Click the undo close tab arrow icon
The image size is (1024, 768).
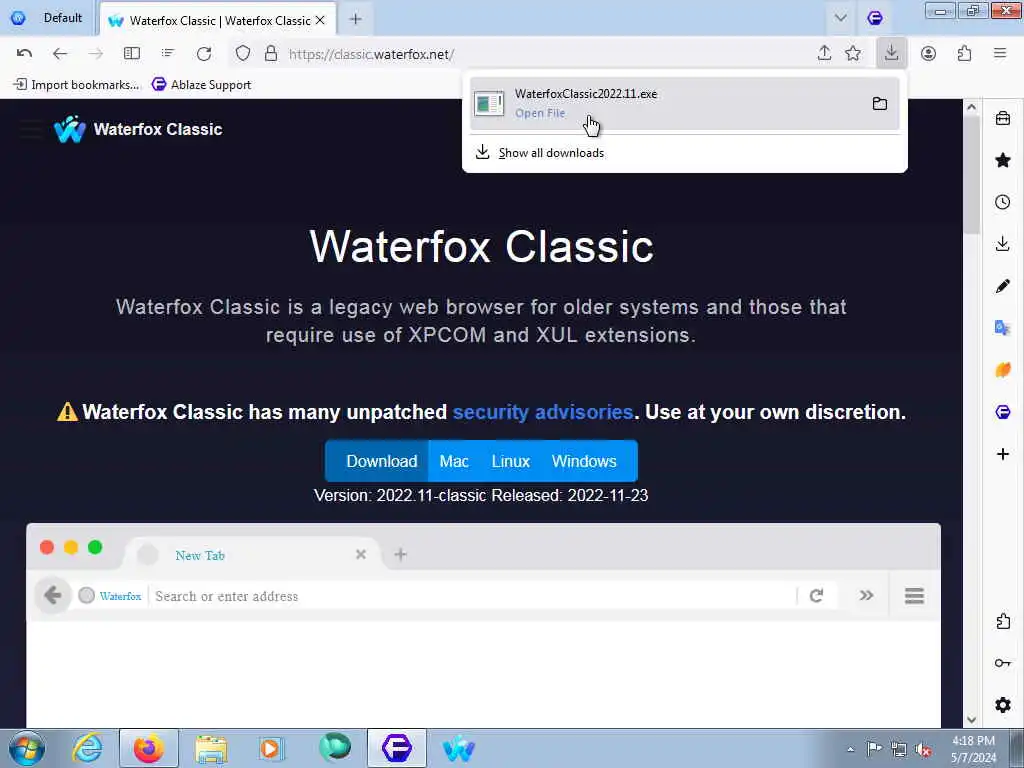coord(24,54)
